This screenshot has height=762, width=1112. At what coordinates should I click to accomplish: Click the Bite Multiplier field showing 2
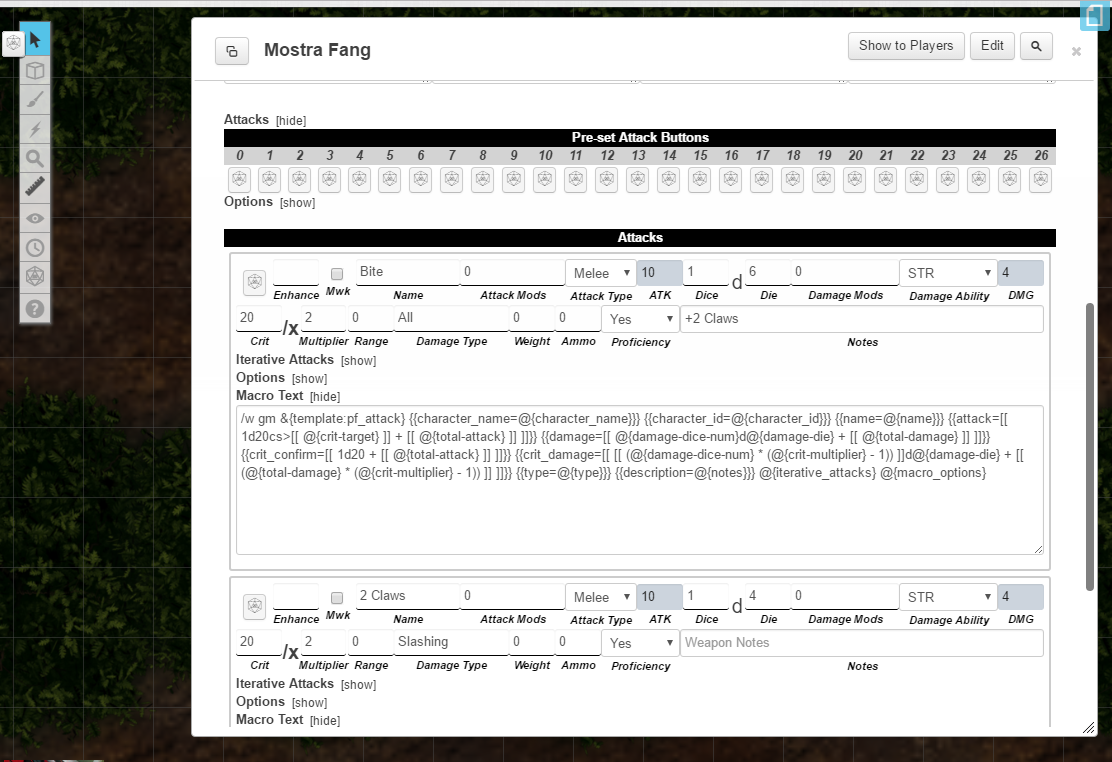coord(323,318)
